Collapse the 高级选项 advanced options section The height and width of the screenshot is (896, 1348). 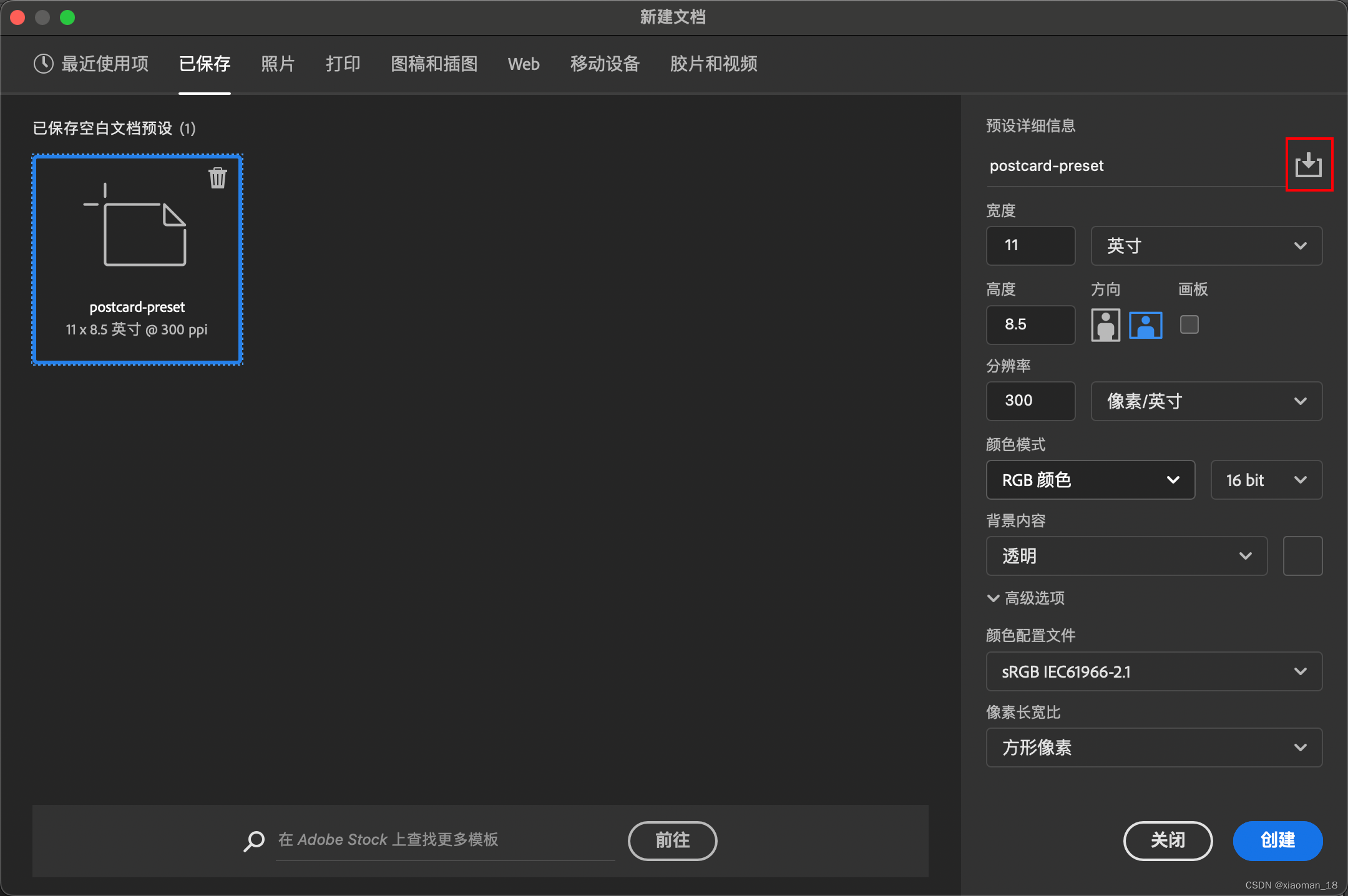1026,598
